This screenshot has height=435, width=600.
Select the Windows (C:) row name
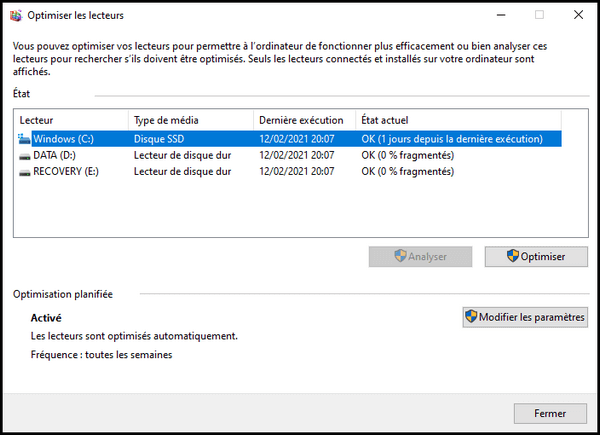(x=64, y=139)
